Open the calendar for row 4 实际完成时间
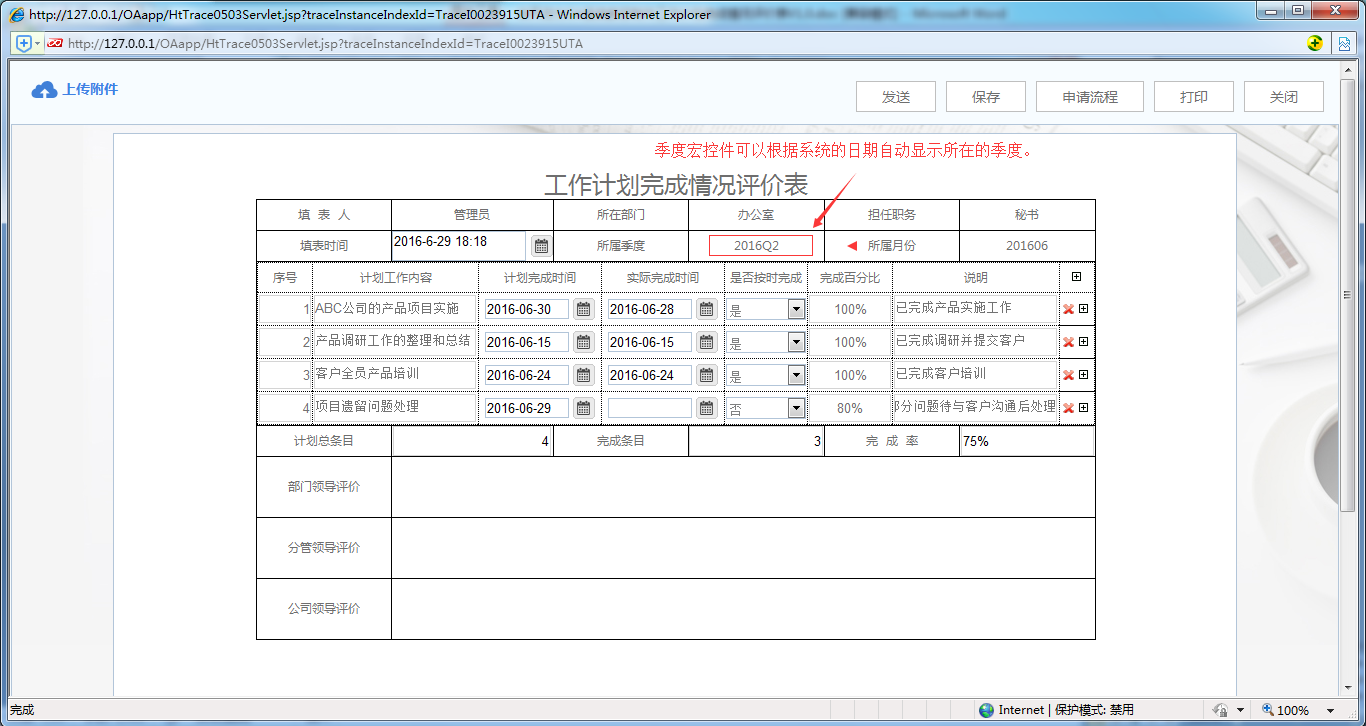 tap(707, 408)
